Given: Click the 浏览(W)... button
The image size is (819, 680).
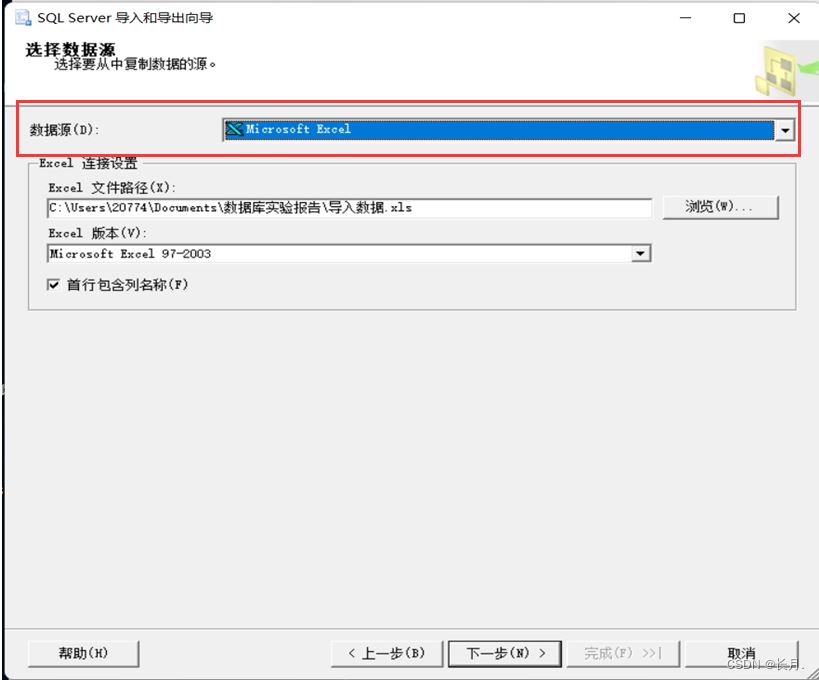Looking at the screenshot, I should [x=720, y=207].
